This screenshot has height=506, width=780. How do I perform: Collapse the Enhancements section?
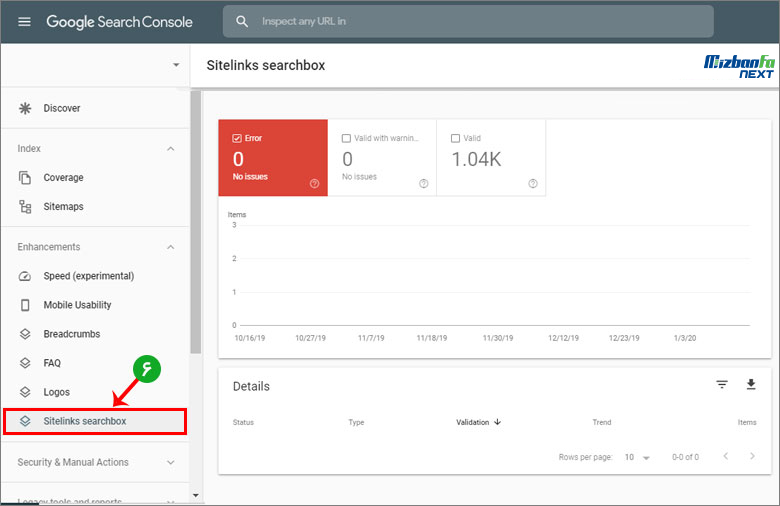[x=171, y=247]
